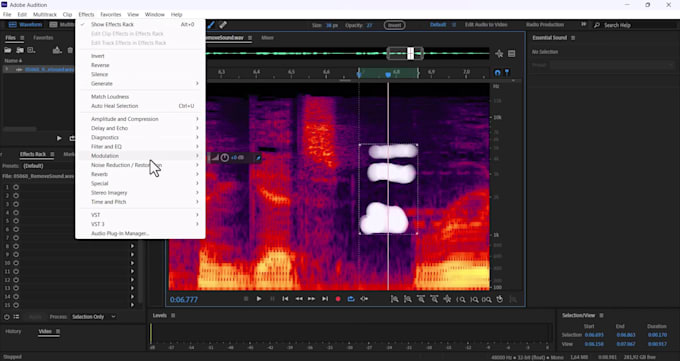
Task: Click Zoom Out (Time) icon
Action: pyautogui.click(x=434, y=299)
